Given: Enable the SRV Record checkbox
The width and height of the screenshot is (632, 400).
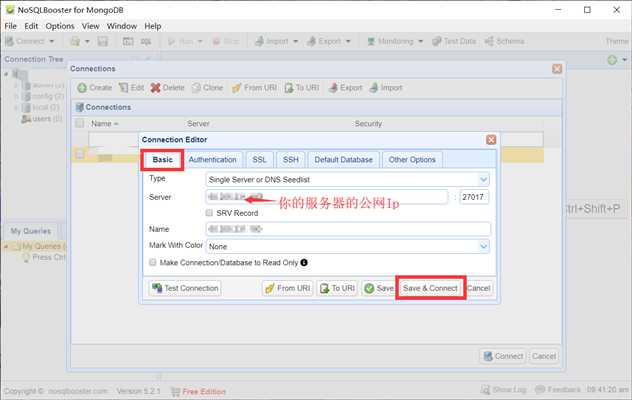Looking at the screenshot, I should coord(209,213).
